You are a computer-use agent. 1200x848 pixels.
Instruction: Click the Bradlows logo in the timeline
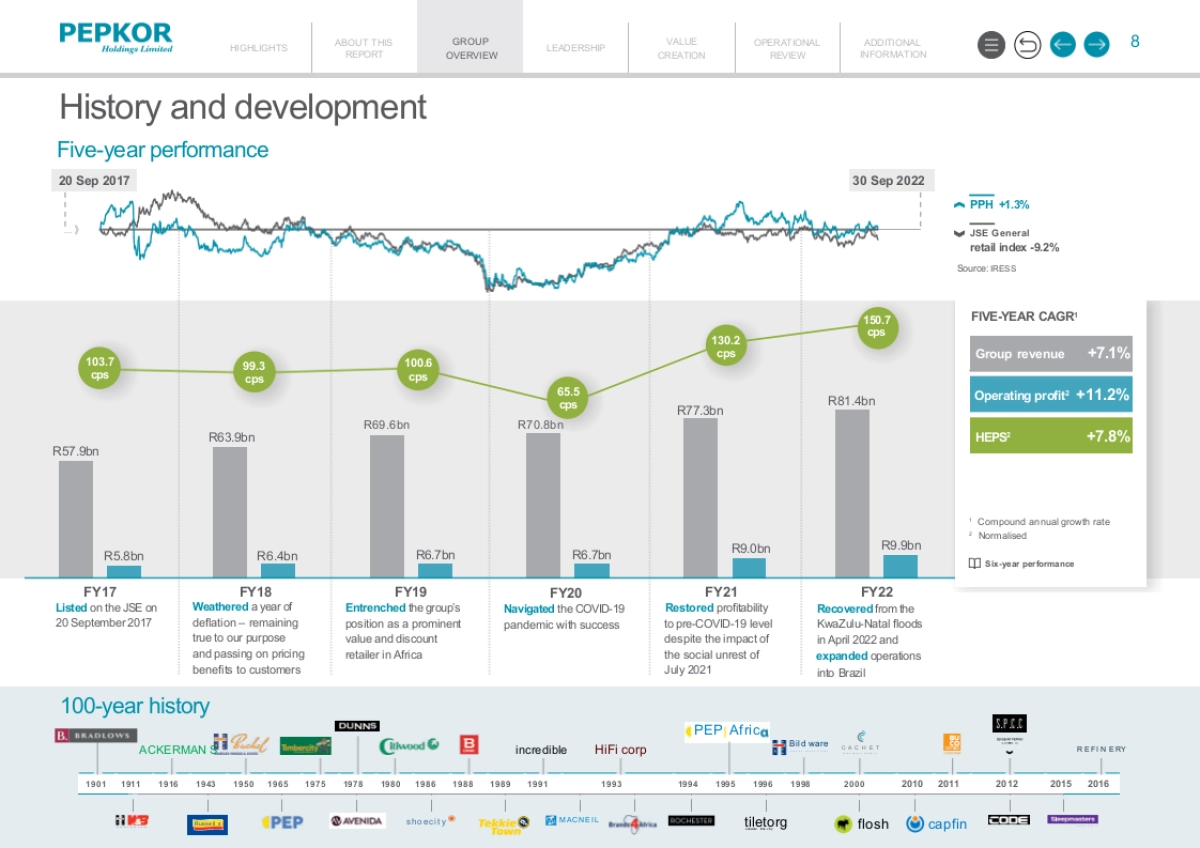click(x=95, y=736)
